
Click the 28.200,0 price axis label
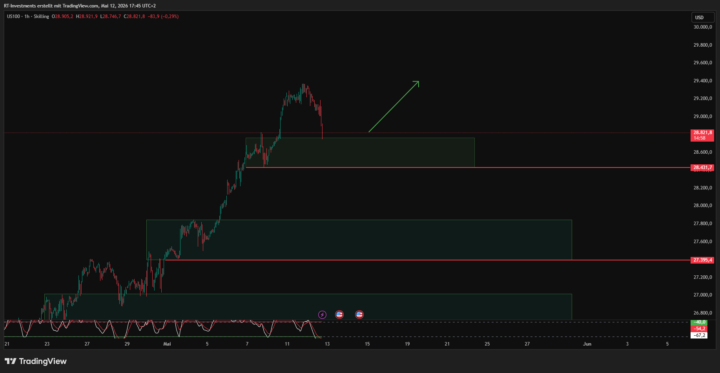pyautogui.click(x=703, y=187)
